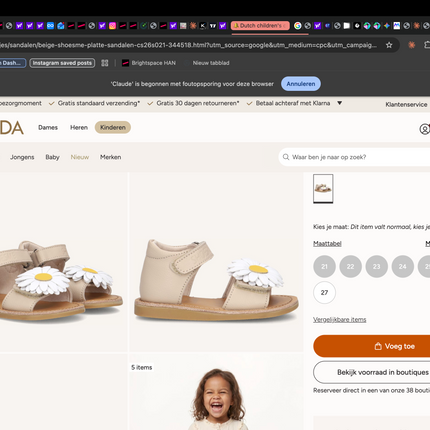
Task: Open the Maattabel link
Action: coord(327,244)
